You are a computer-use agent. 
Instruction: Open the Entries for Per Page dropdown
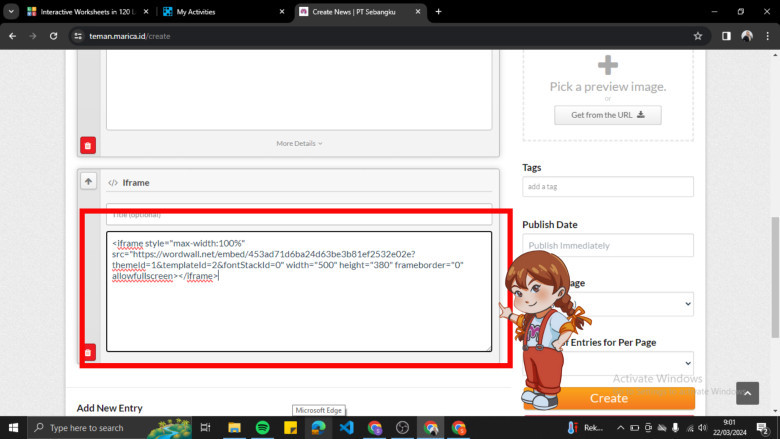coord(608,363)
